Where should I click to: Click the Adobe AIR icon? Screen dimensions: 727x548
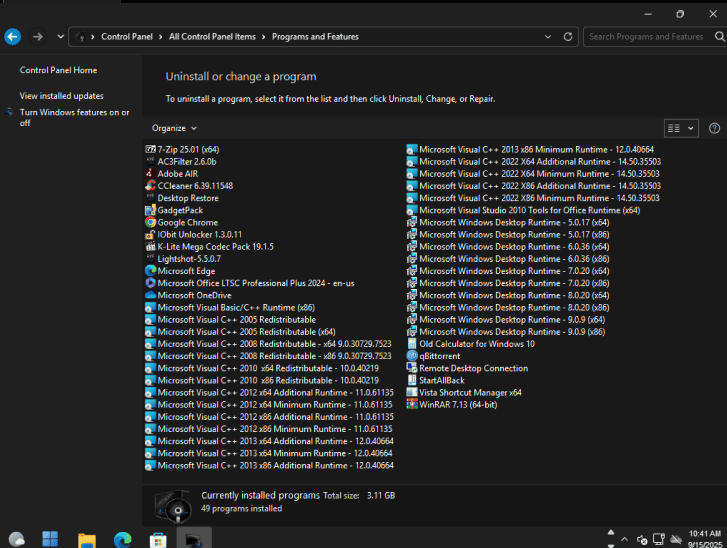(x=150, y=173)
